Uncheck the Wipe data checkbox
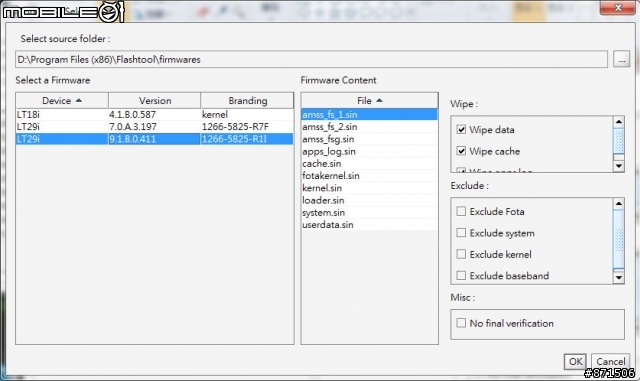This screenshot has height=381, width=640. pyautogui.click(x=461, y=129)
